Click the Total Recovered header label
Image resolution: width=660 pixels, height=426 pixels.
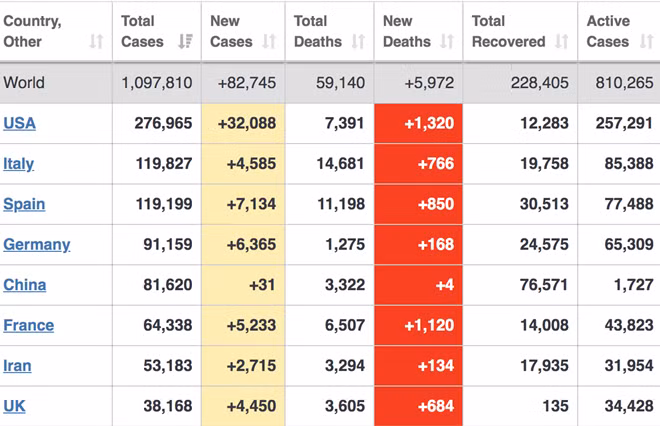point(508,31)
